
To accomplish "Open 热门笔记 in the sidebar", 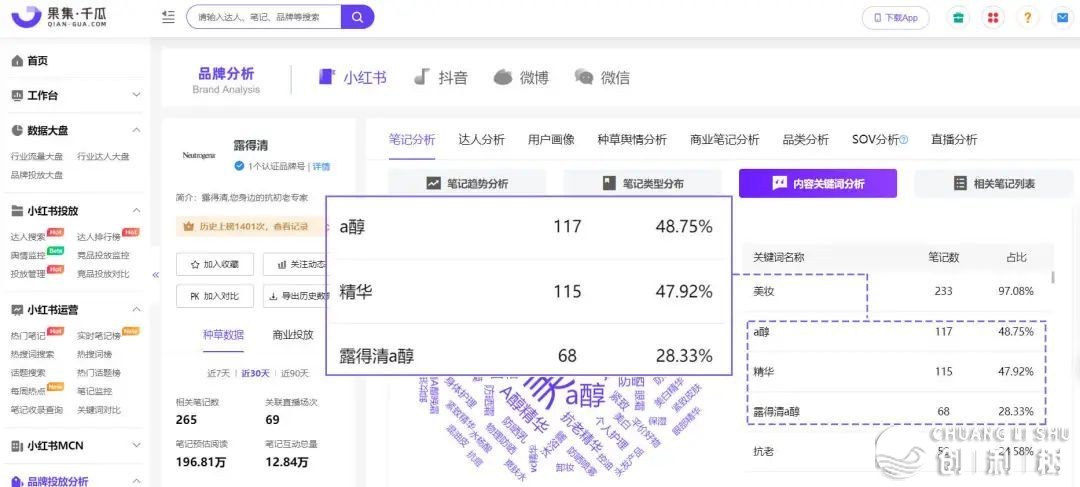I will click(x=28, y=336).
